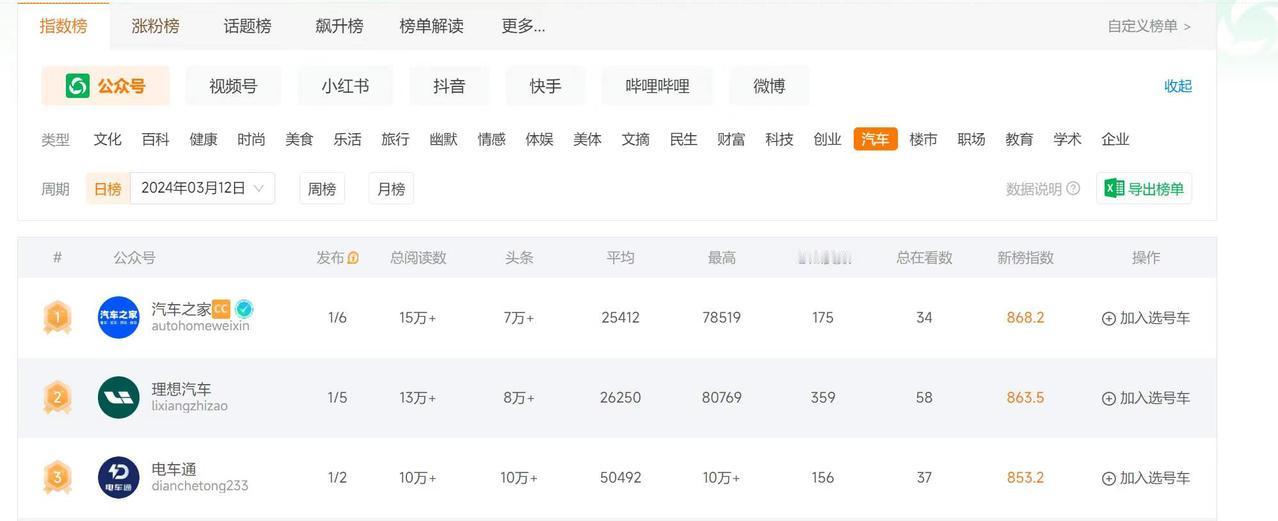The height and width of the screenshot is (521, 1278).
Task: Open the 汽车之家 account name link
Action: point(181,309)
